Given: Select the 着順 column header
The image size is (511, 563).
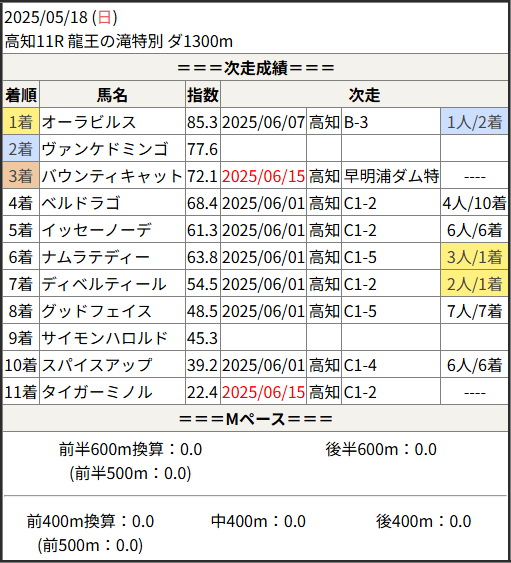Looking at the screenshot, I should [x=21, y=95].
